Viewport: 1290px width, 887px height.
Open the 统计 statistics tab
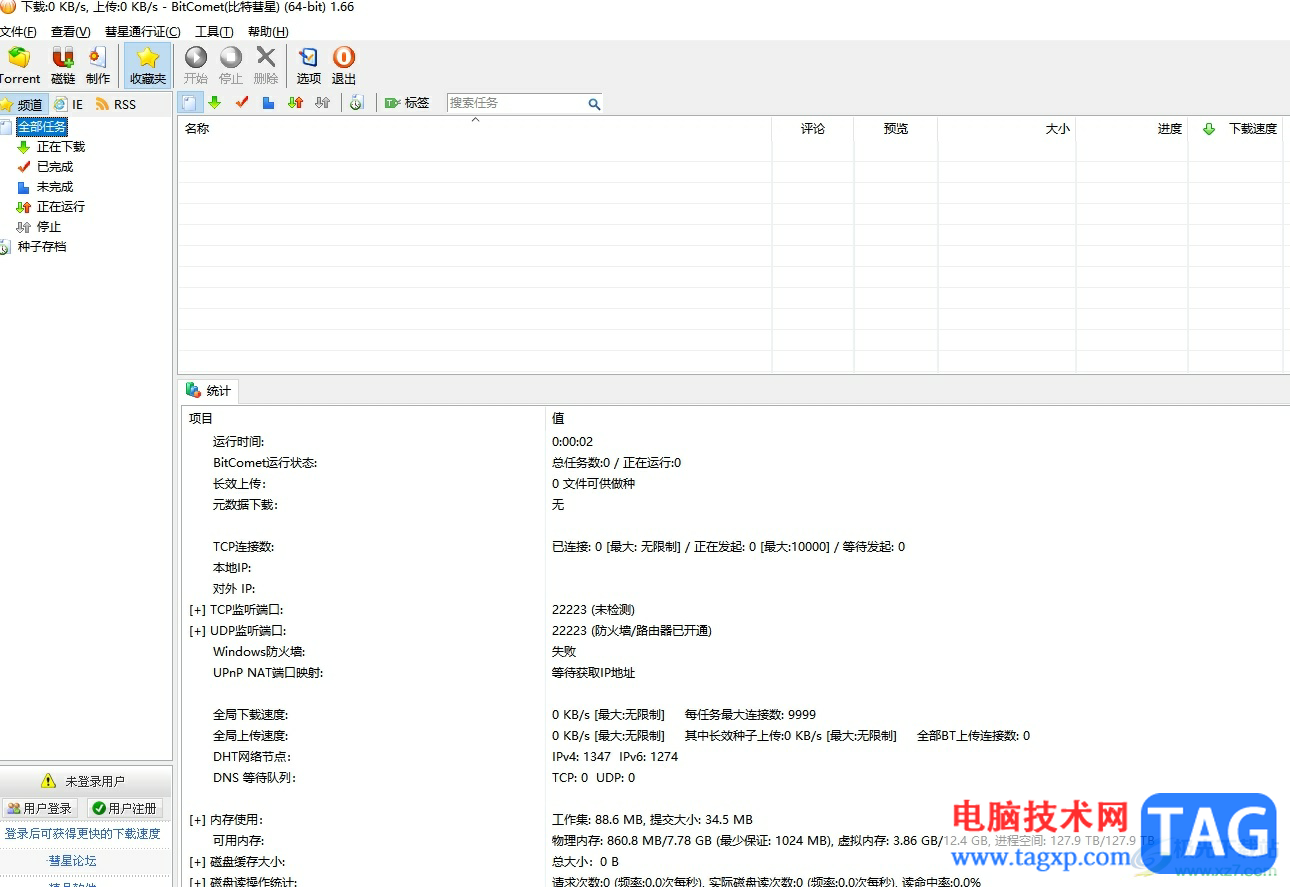(x=208, y=391)
